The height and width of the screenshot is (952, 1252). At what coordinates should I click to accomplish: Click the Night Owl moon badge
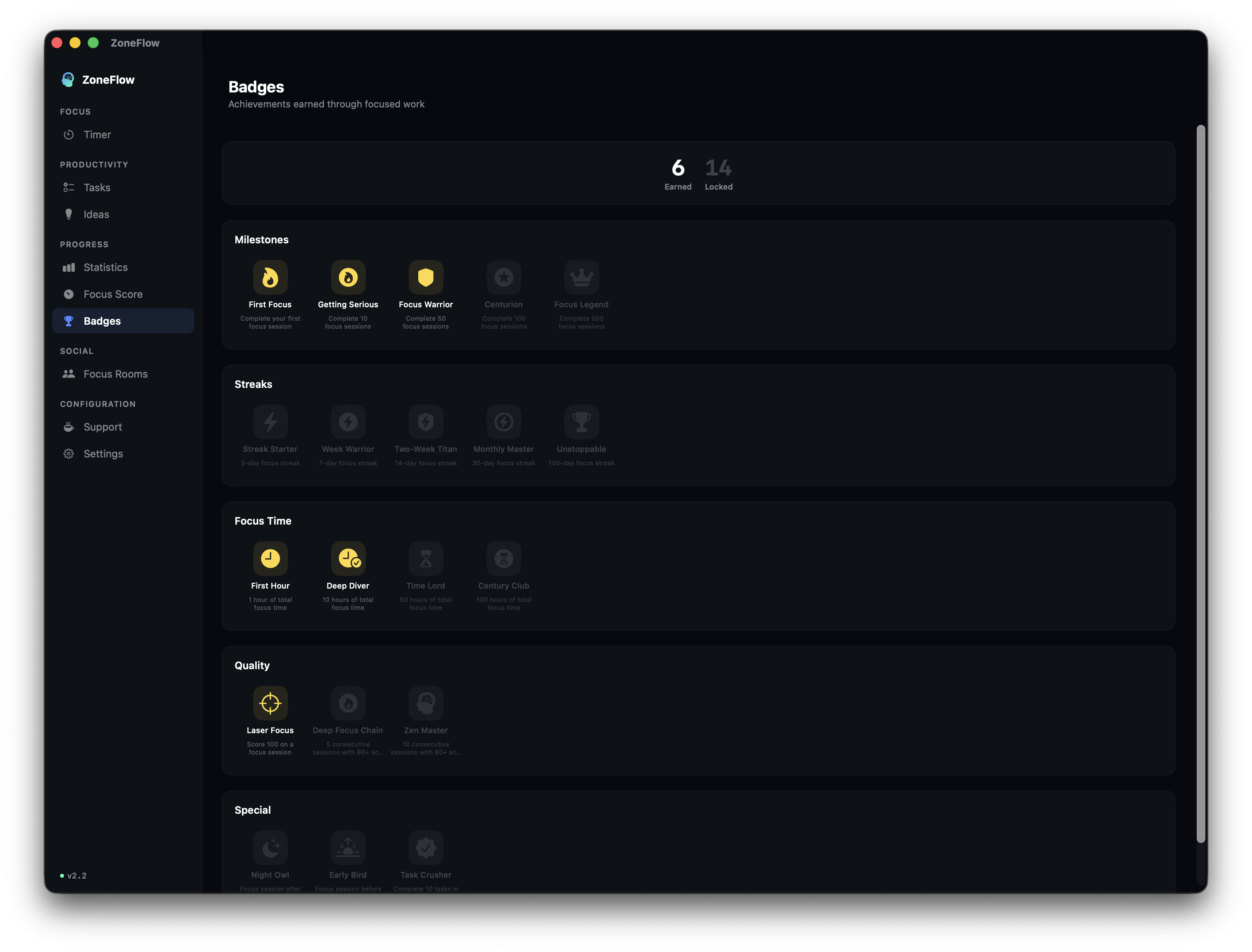point(270,848)
